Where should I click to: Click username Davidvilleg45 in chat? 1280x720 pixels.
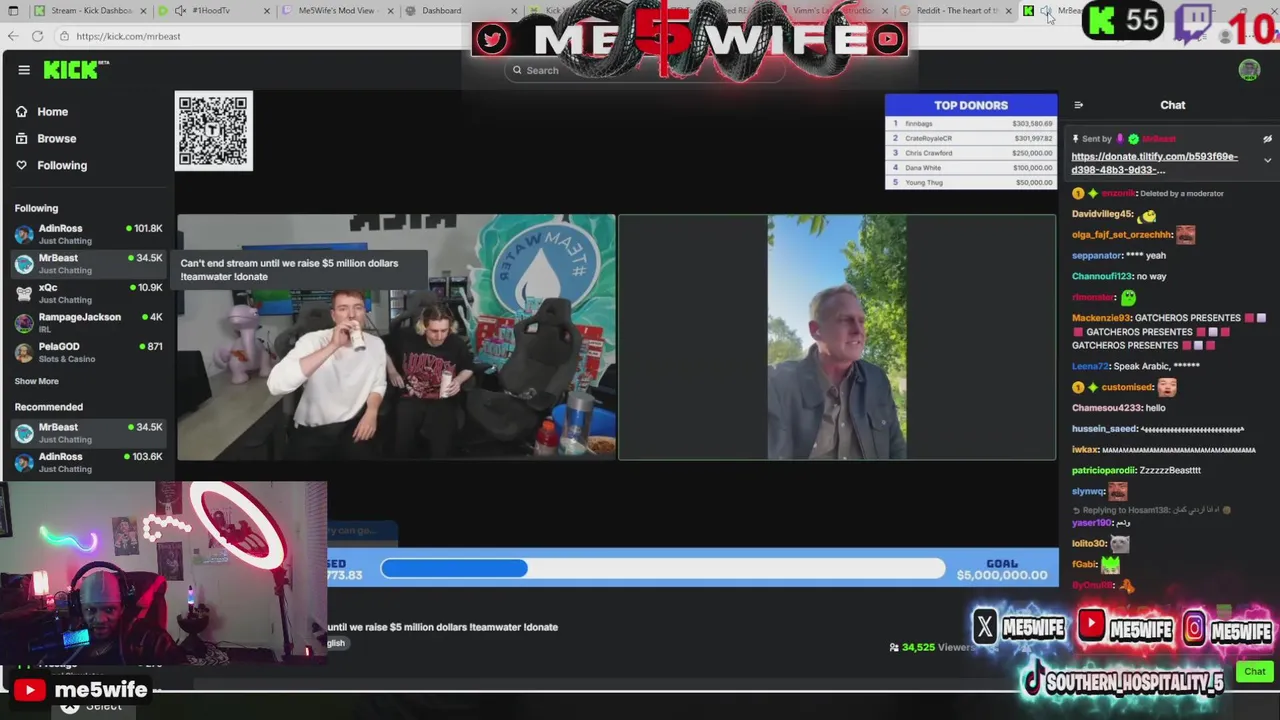click(1102, 214)
